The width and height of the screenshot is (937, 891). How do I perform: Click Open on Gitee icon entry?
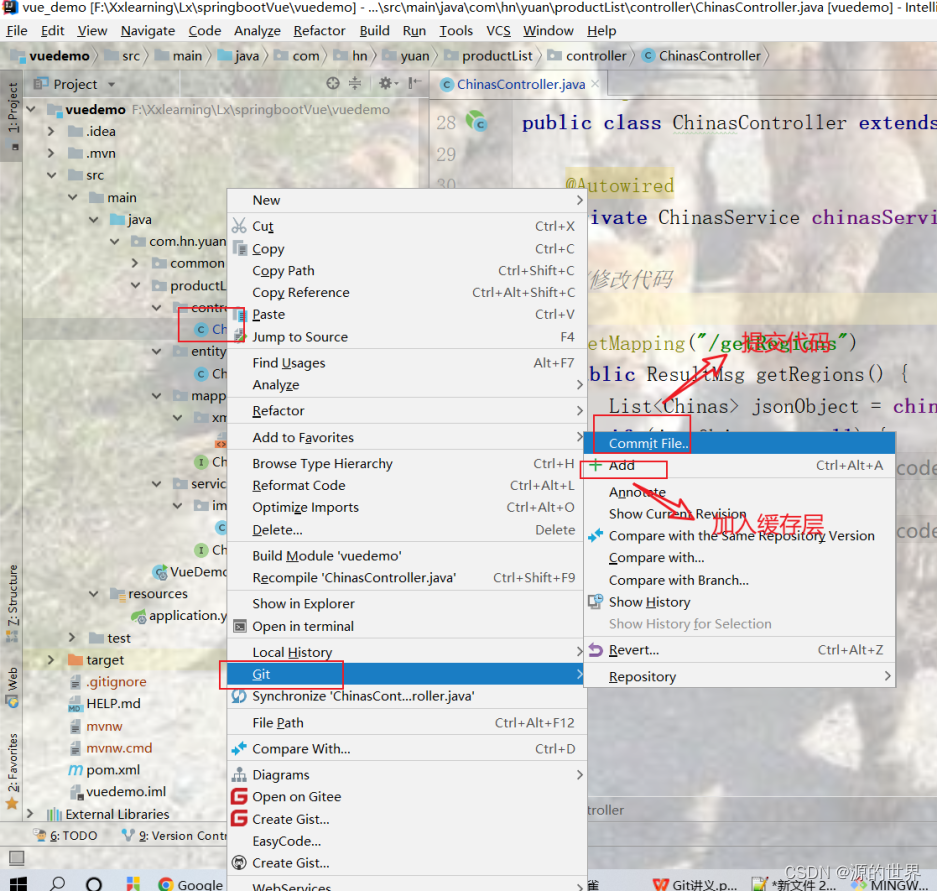pos(239,797)
